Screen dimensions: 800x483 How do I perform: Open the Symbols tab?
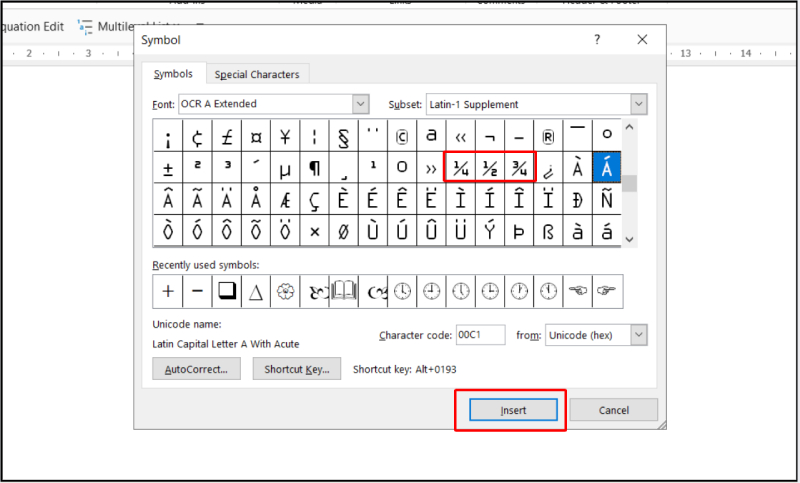point(173,74)
